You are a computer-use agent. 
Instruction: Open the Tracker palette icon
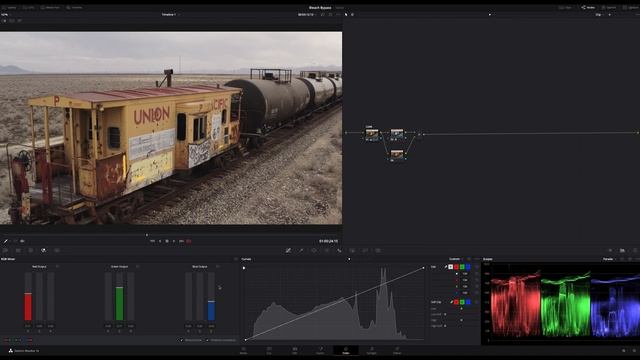[327, 250]
